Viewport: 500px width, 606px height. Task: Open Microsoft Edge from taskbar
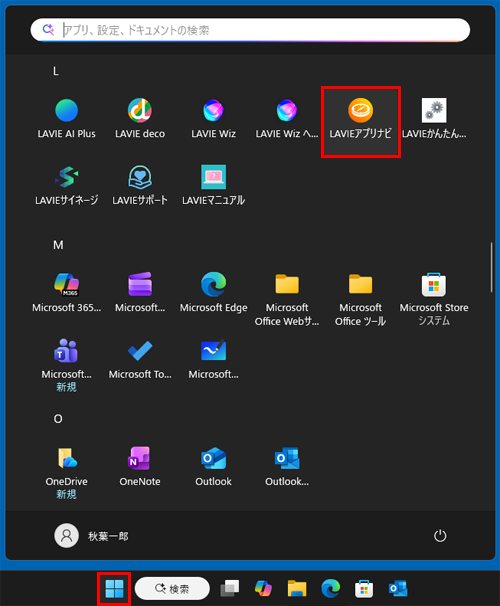coord(330,589)
